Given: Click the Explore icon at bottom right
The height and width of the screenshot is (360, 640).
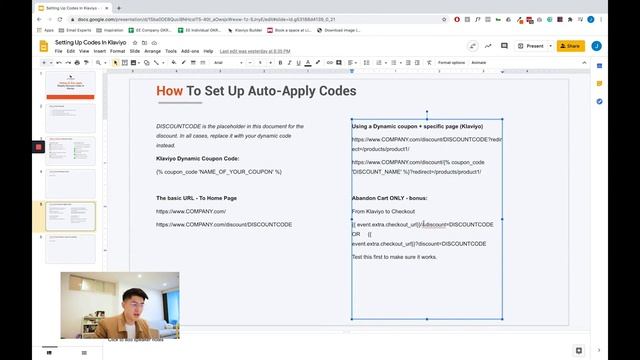Looking at the screenshot, I should [579, 350].
